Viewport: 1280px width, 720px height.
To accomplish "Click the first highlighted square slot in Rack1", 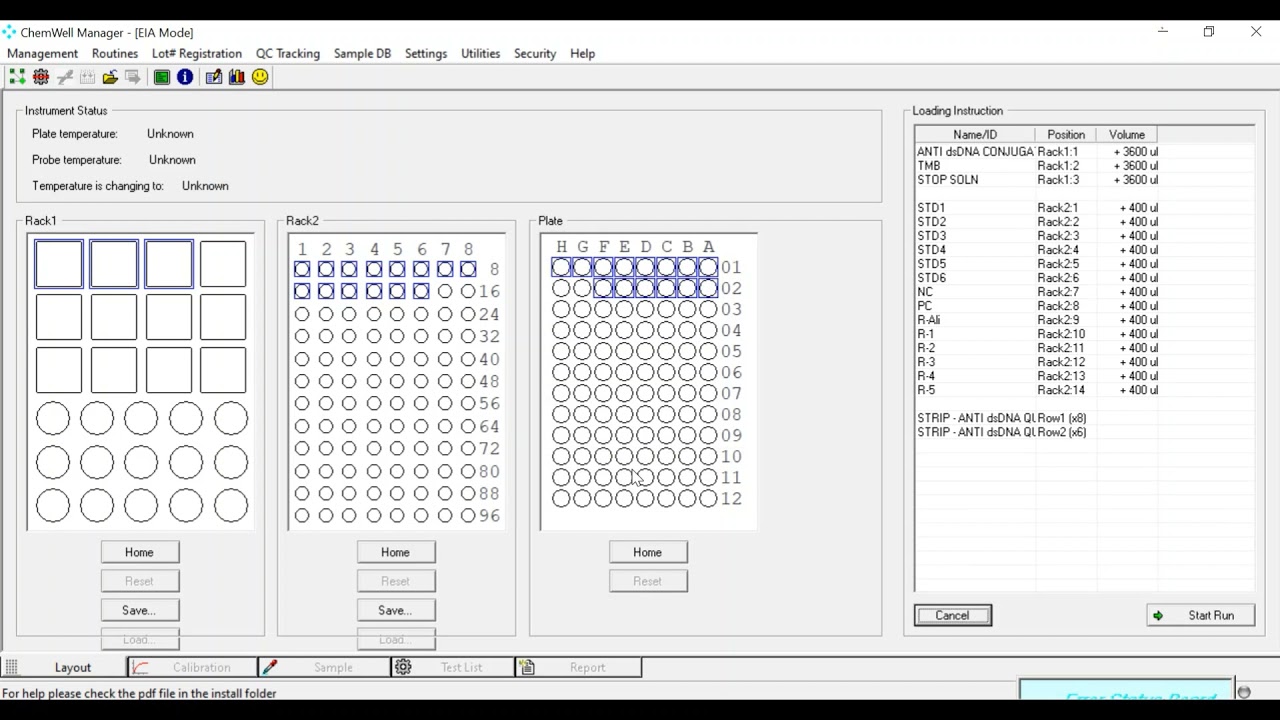I will pos(59,265).
